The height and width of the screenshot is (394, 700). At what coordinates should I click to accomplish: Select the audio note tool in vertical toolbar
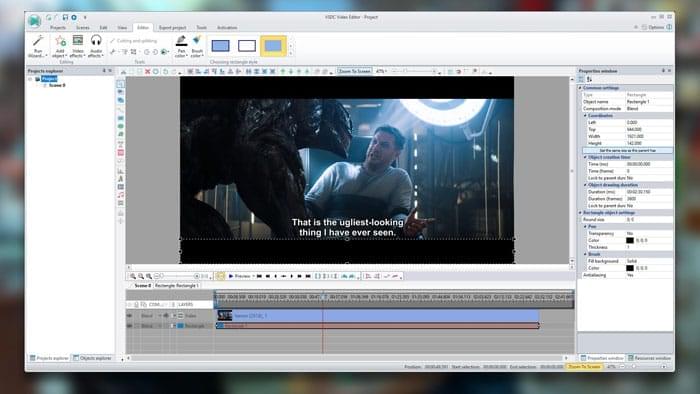tap(121, 195)
